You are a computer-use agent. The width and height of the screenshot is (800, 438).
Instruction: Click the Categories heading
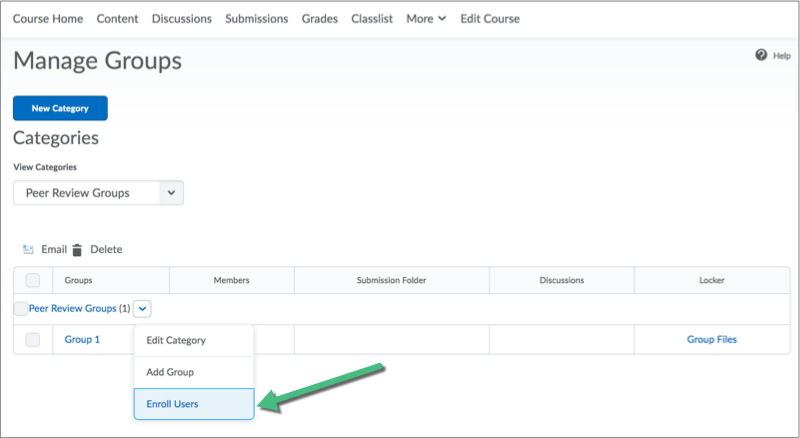point(56,138)
